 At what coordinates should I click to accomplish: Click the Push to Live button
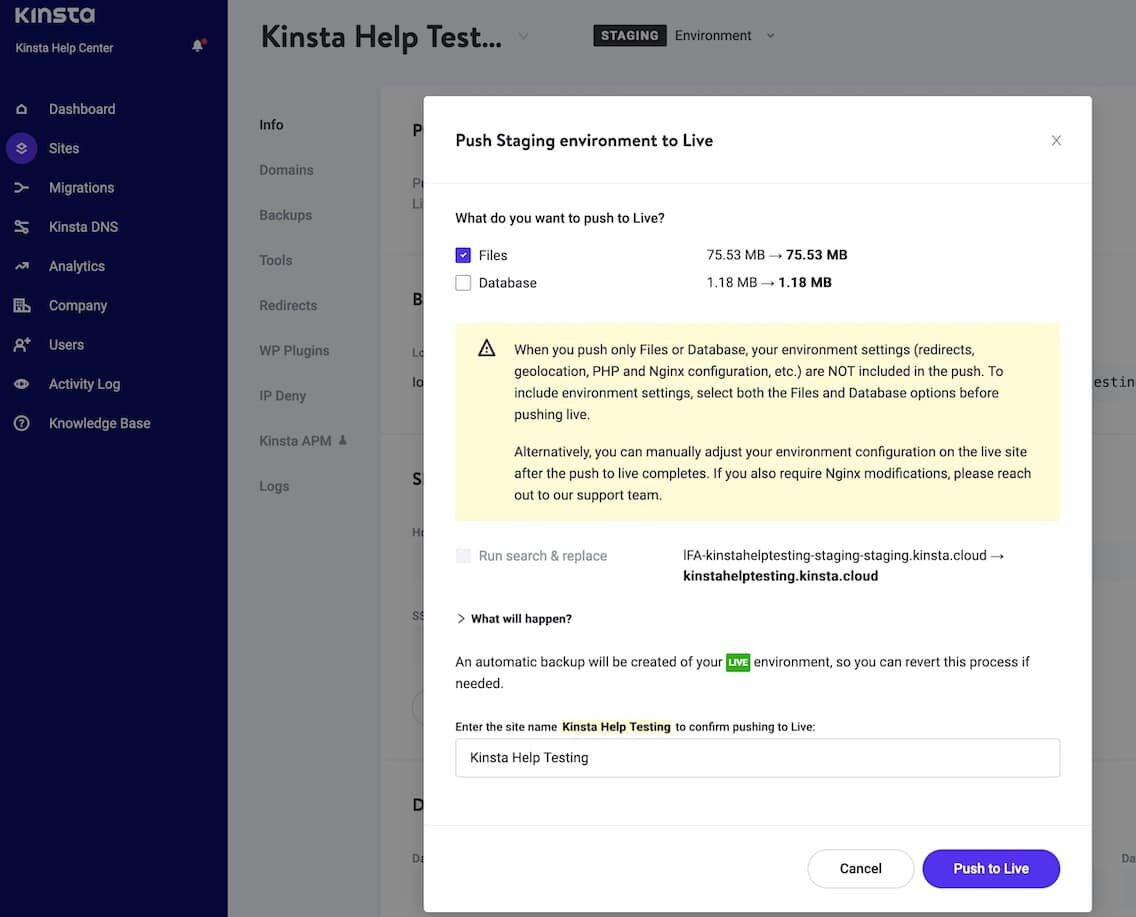pyautogui.click(x=990, y=868)
